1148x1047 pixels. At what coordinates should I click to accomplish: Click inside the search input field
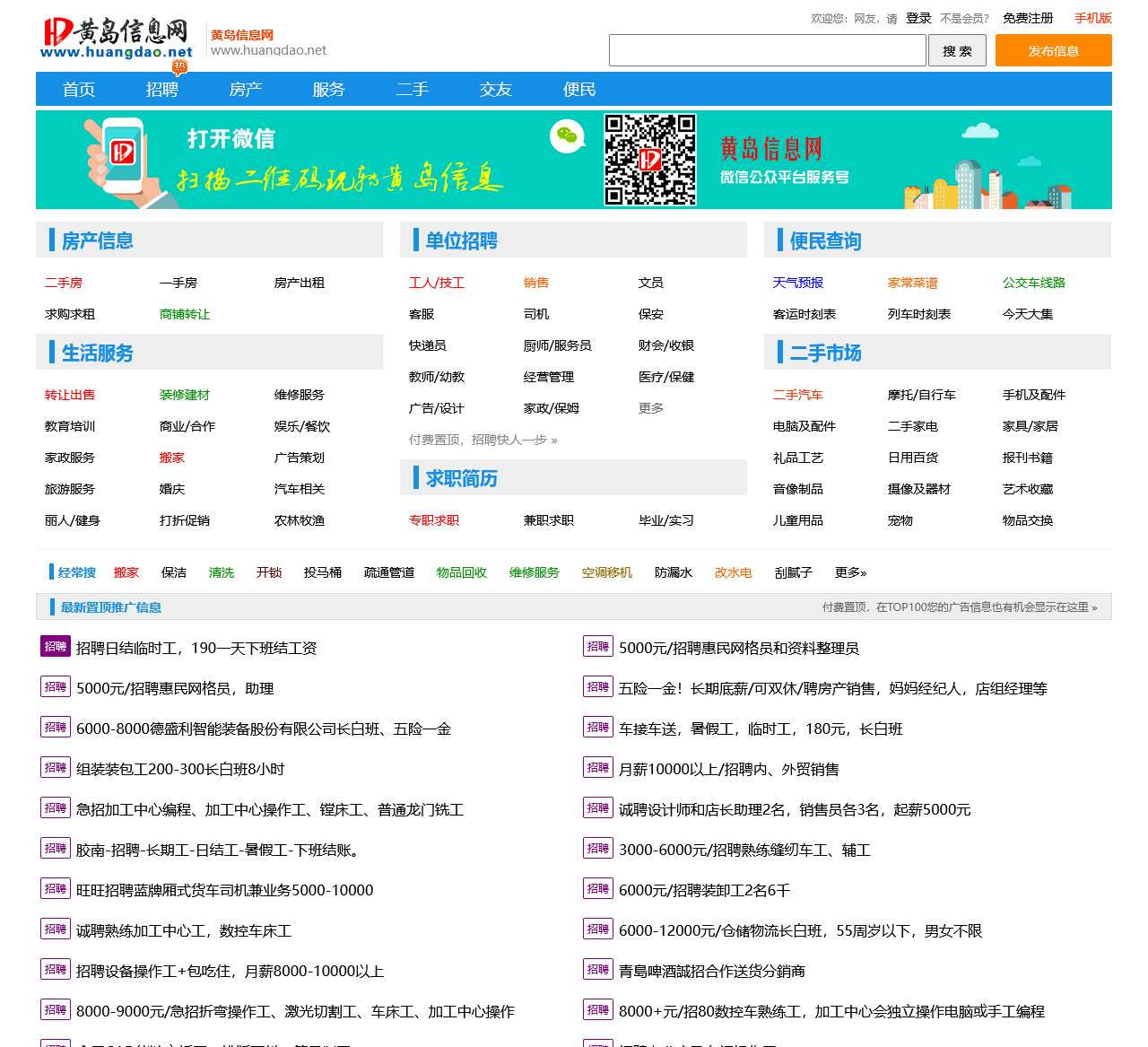click(767, 51)
